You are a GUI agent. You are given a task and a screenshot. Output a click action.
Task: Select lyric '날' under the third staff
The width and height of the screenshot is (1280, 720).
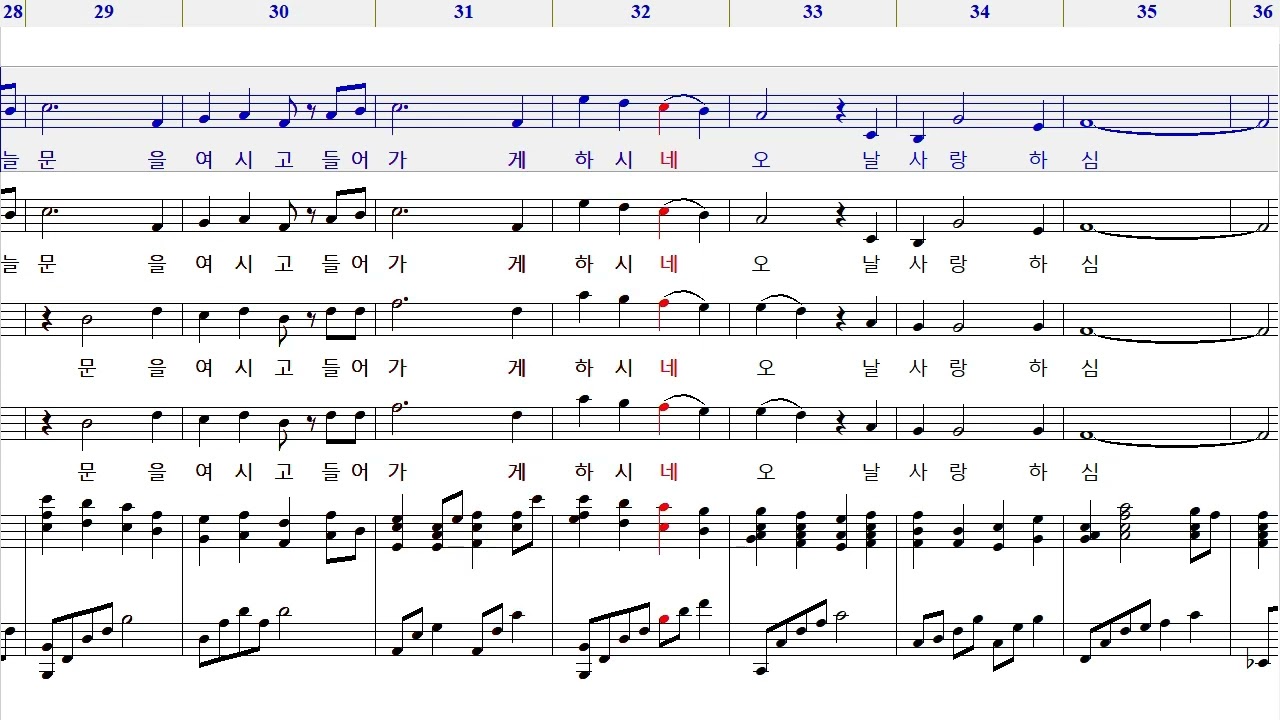click(871, 368)
